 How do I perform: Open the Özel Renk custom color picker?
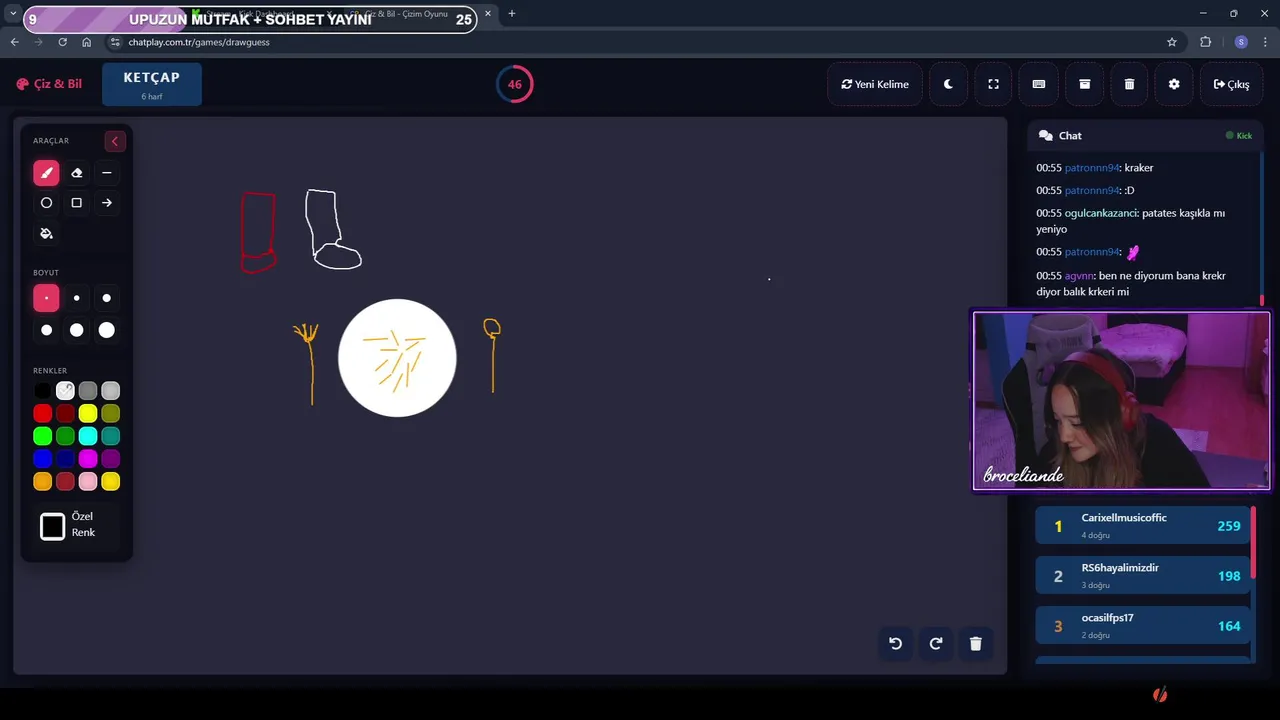pos(53,526)
